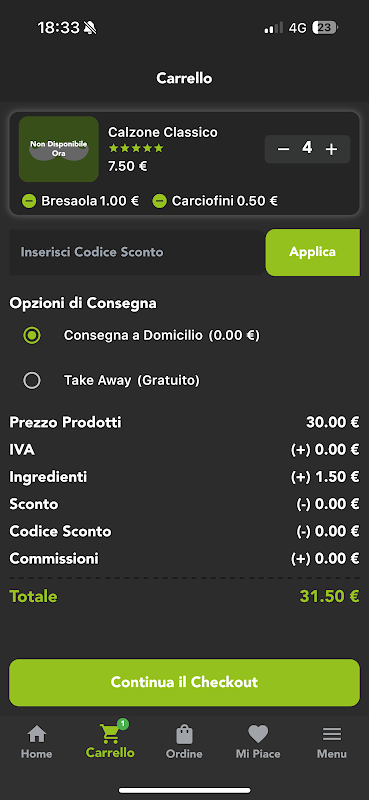Tap the battery indicator in status bar
This screenshot has height=800, width=369.
(x=325, y=28)
